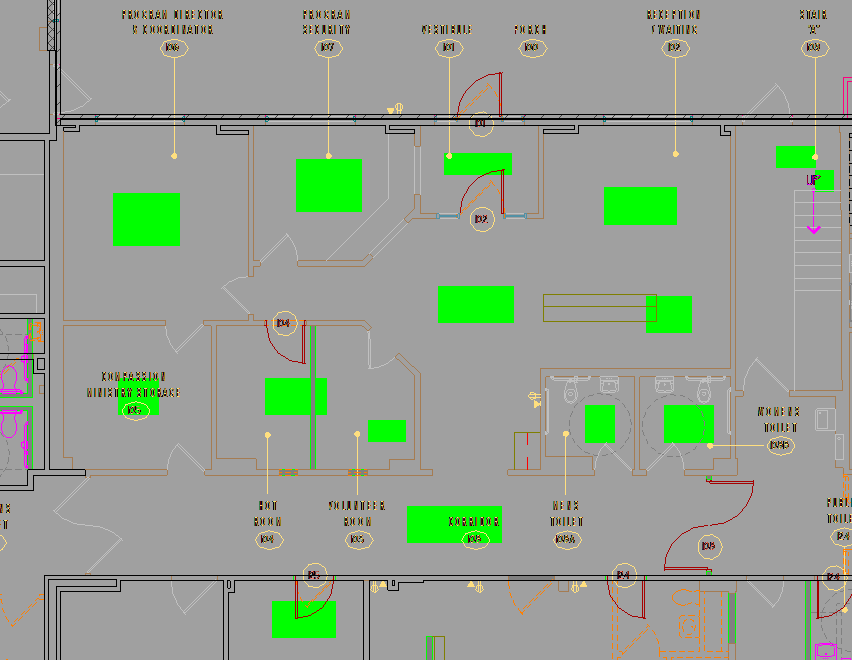Click the Program Security room number tag
This screenshot has width=852, height=660.
pyautogui.click(x=328, y=48)
